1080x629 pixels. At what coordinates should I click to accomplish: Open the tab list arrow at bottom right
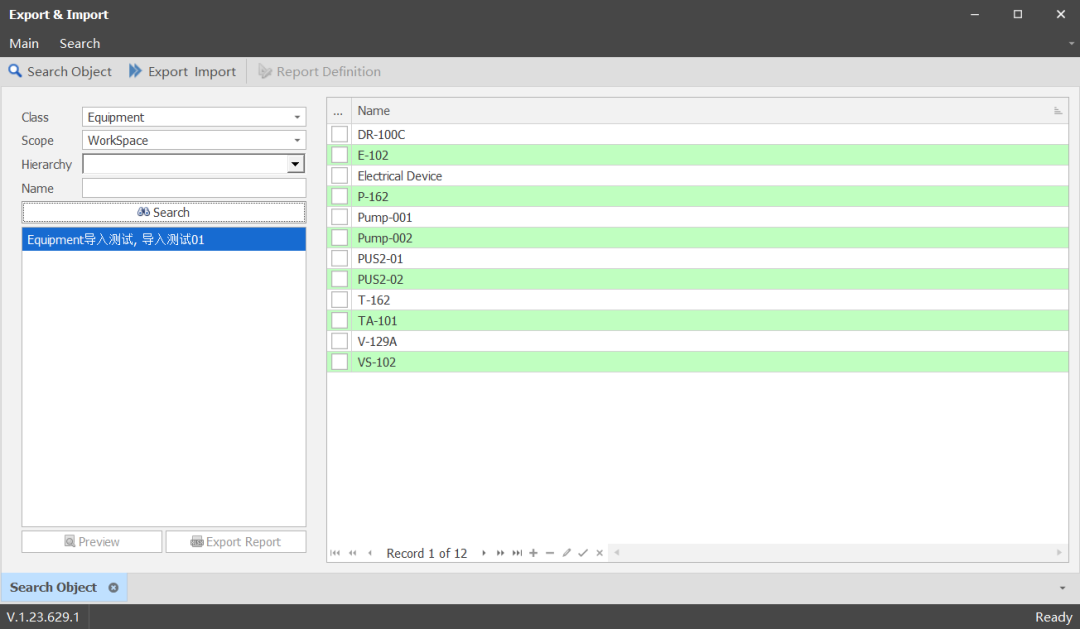pyautogui.click(x=1062, y=588)
